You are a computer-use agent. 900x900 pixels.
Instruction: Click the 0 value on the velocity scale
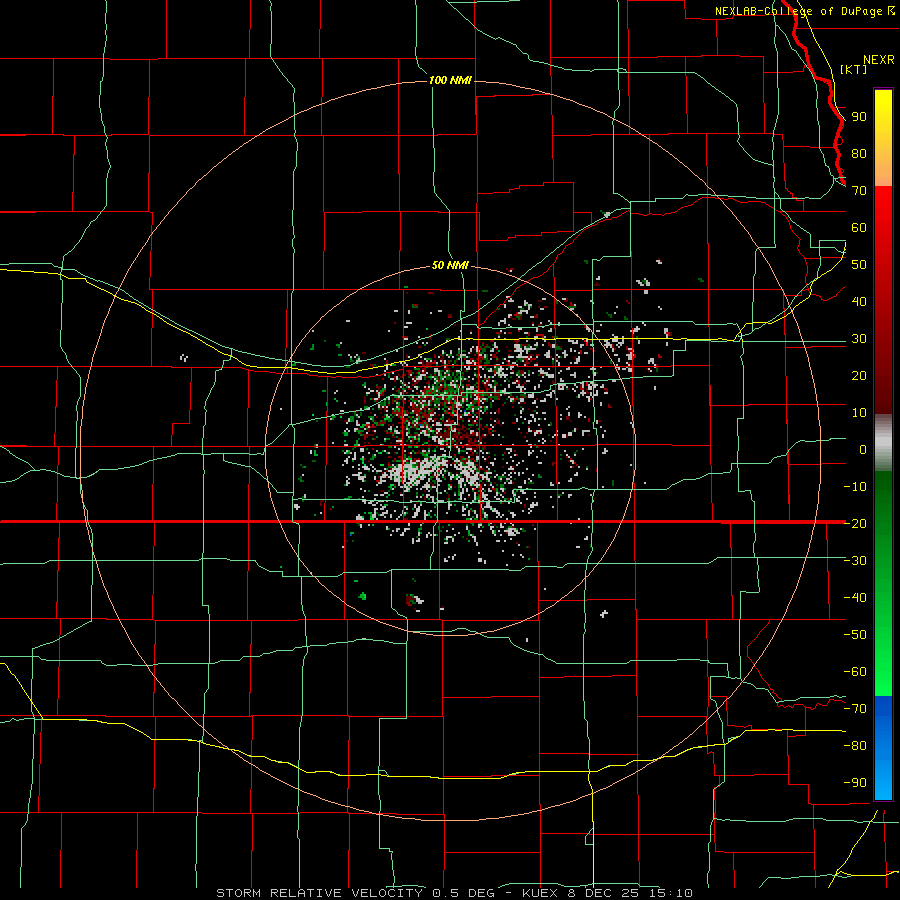tap(863, 450)
